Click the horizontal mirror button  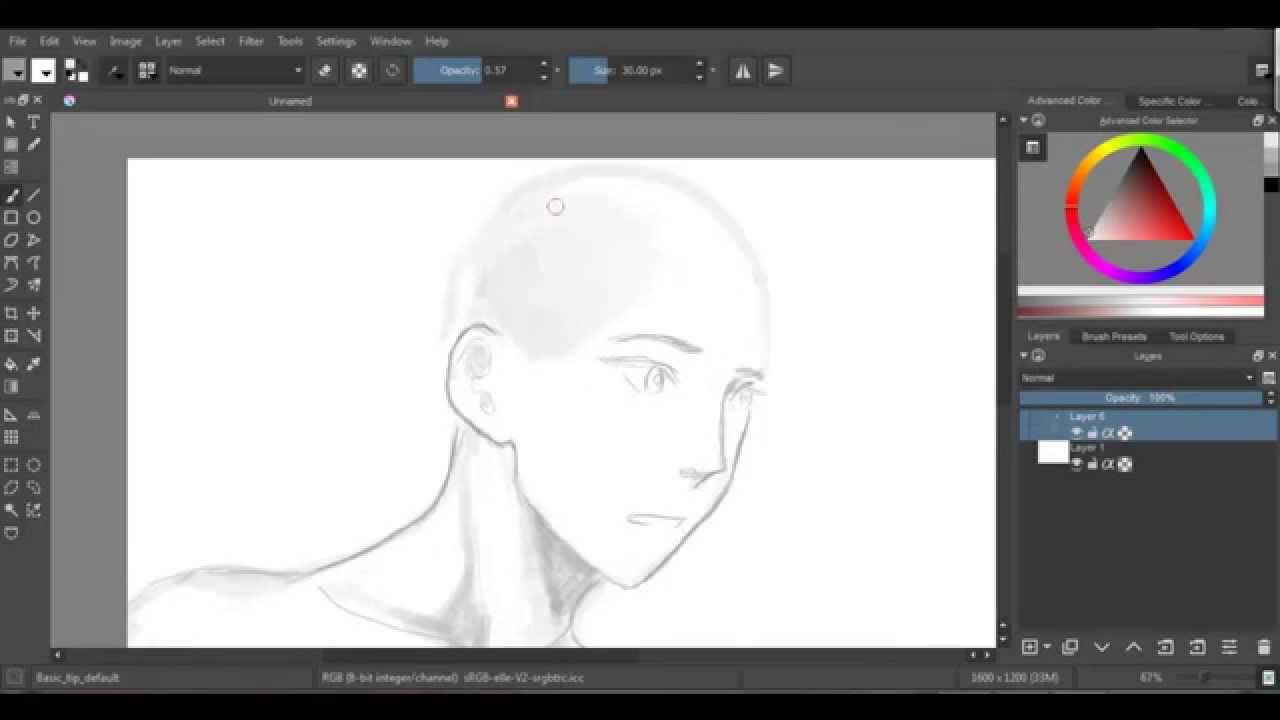coord(742,70)
